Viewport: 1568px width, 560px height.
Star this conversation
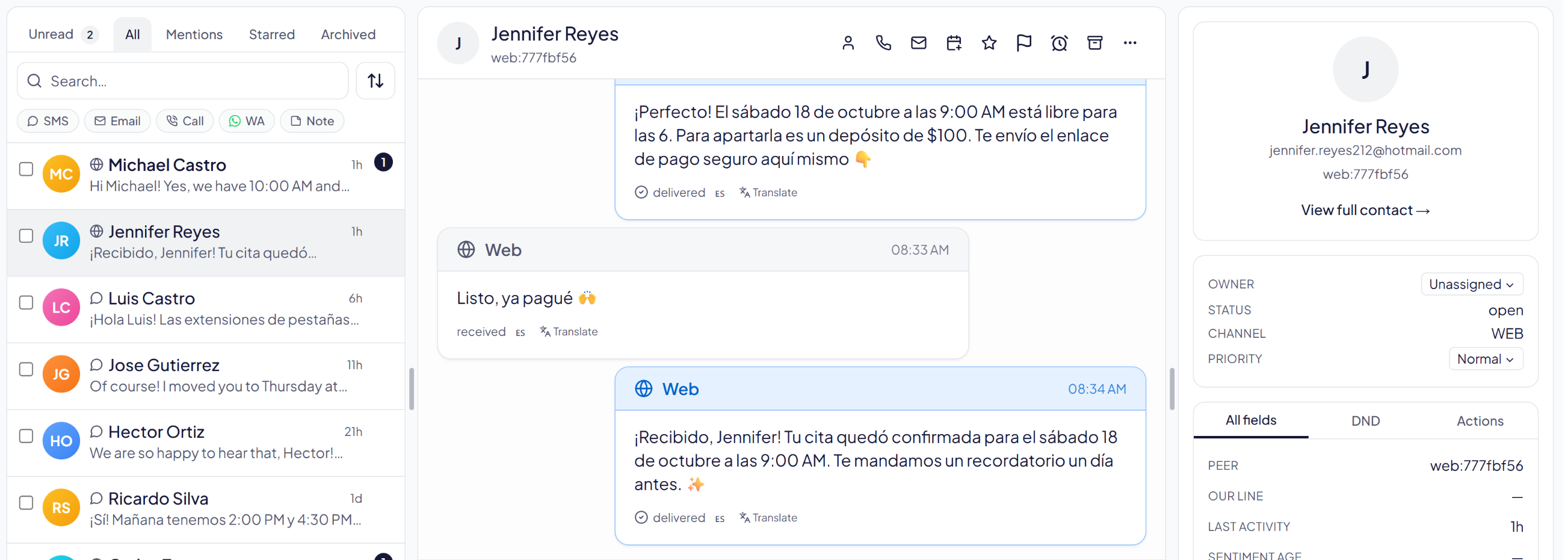click(989, 43)
